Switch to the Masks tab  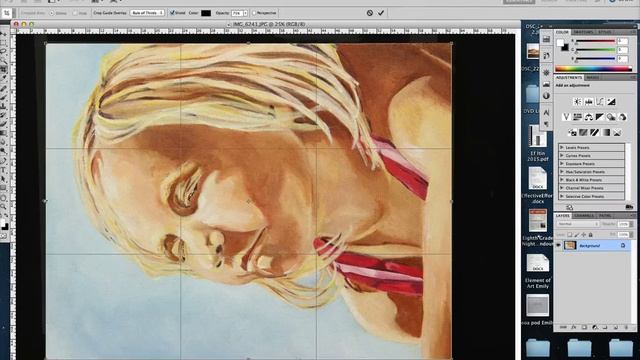[593, 78]
